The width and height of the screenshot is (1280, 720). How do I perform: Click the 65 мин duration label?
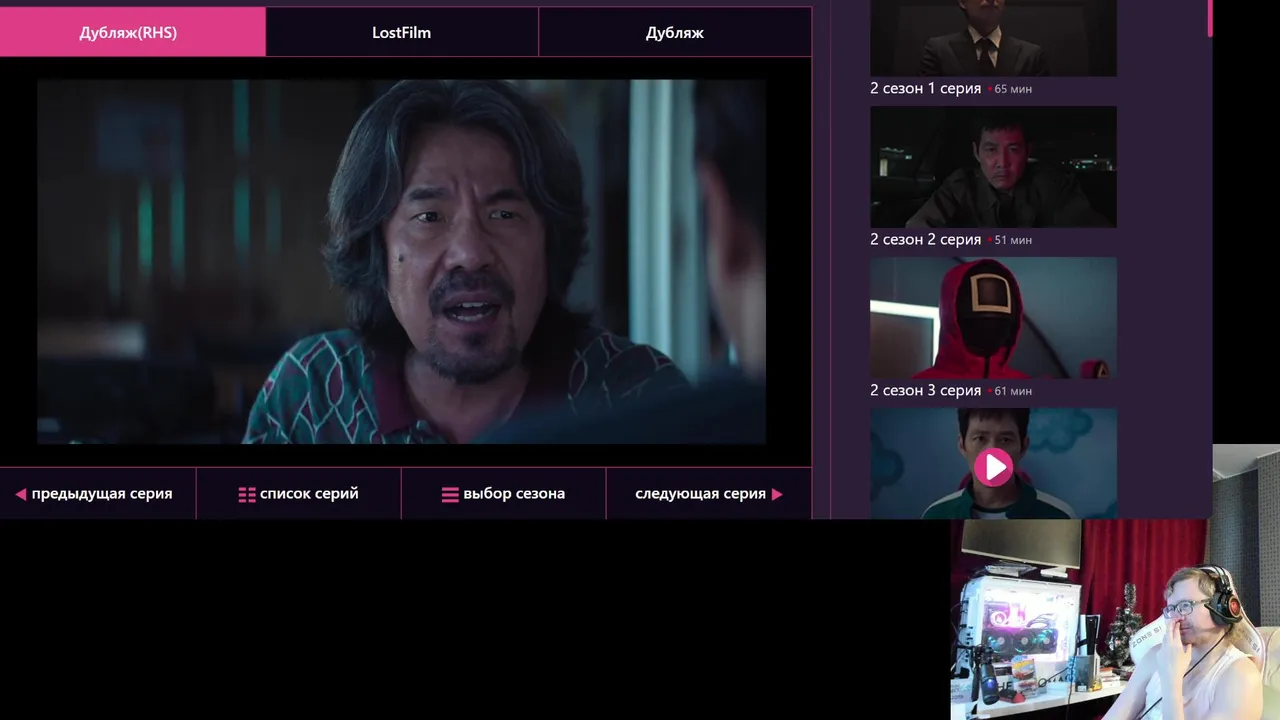tap(1013, 89)
